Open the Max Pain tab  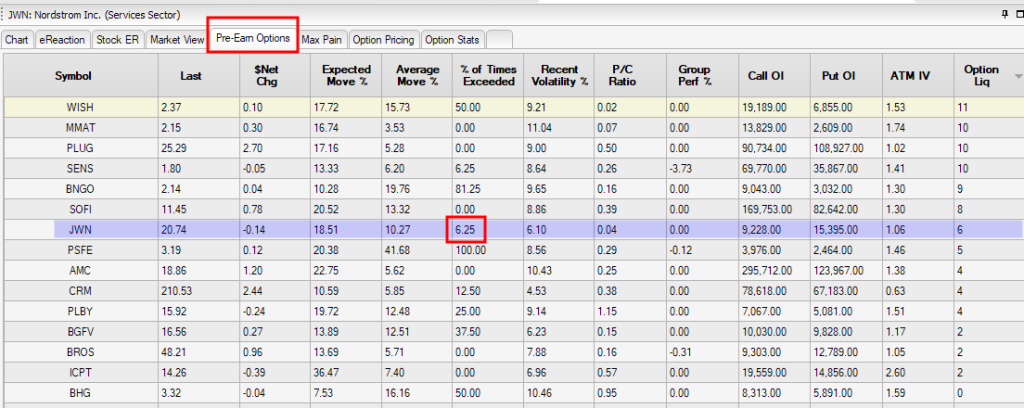tap(321, 40)
